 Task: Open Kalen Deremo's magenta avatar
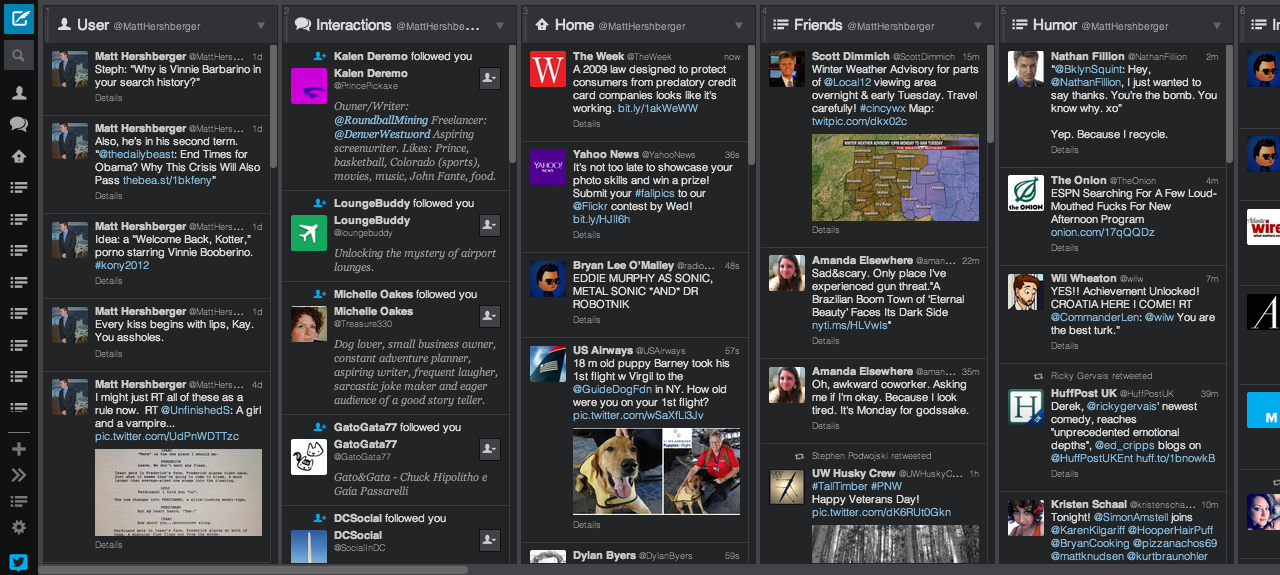[309, 86]
